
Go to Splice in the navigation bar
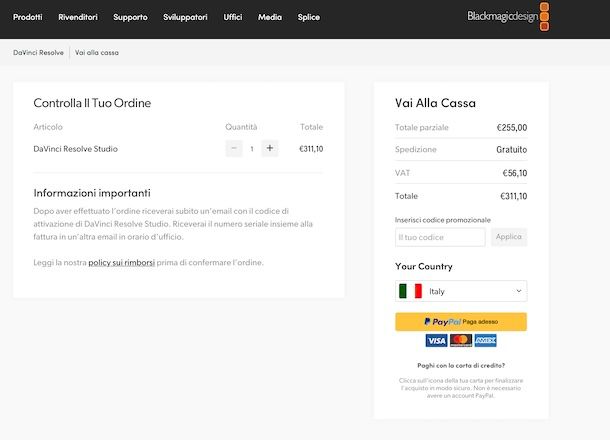309,17
